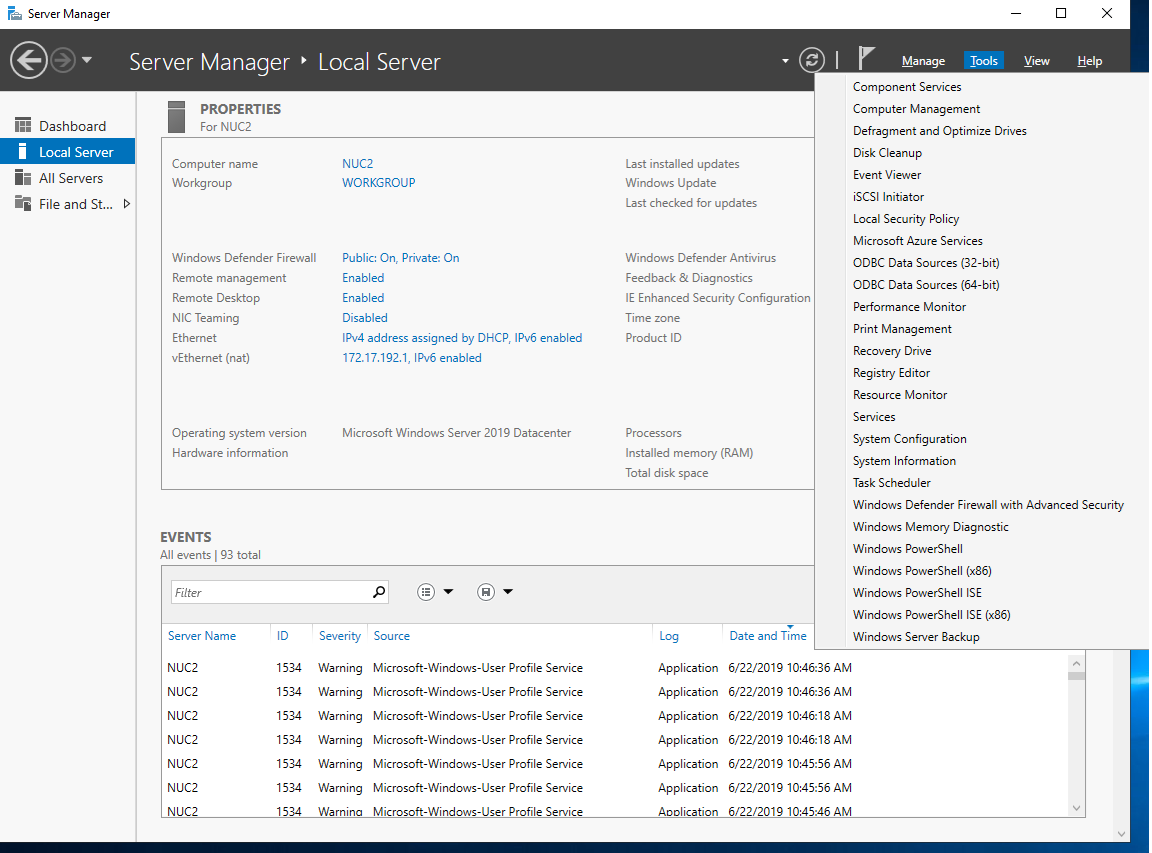This screenshot has height=853, width=1152.
Task: Toggle the Disabled link for NIC Teaming
Action: click(364, 317)
